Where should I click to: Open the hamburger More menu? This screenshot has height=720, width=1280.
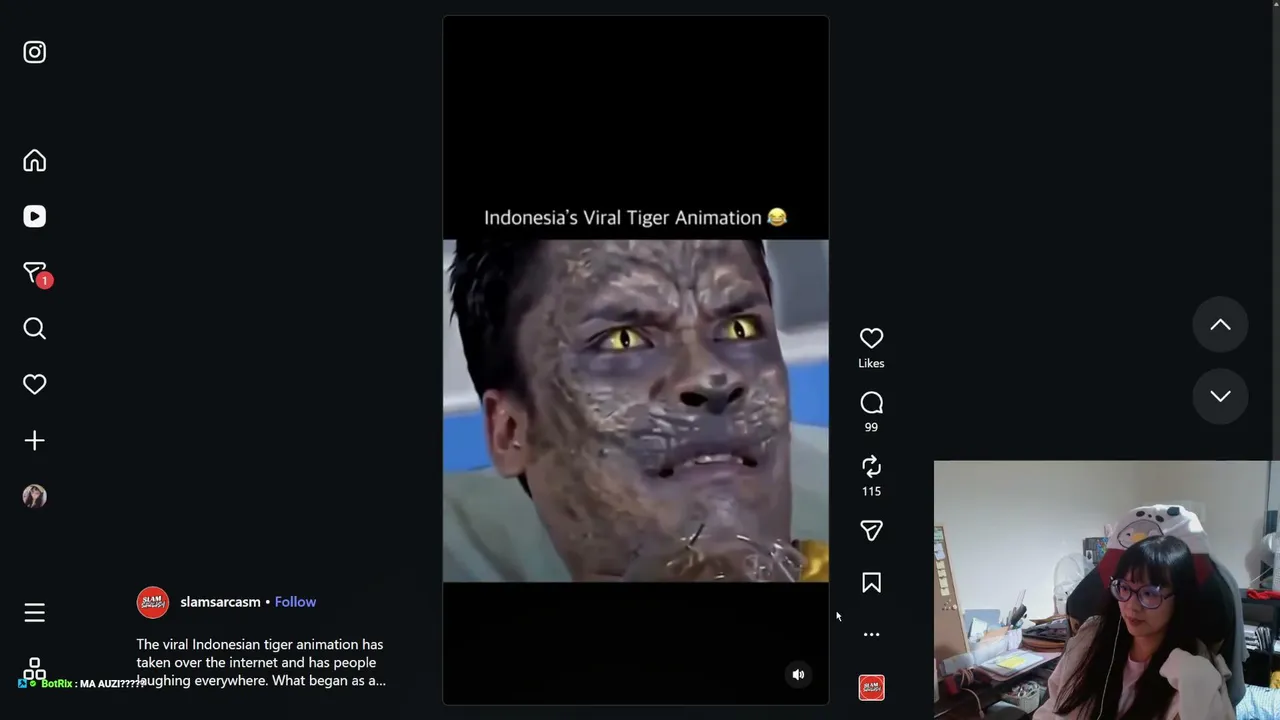[x=35, y=613]
